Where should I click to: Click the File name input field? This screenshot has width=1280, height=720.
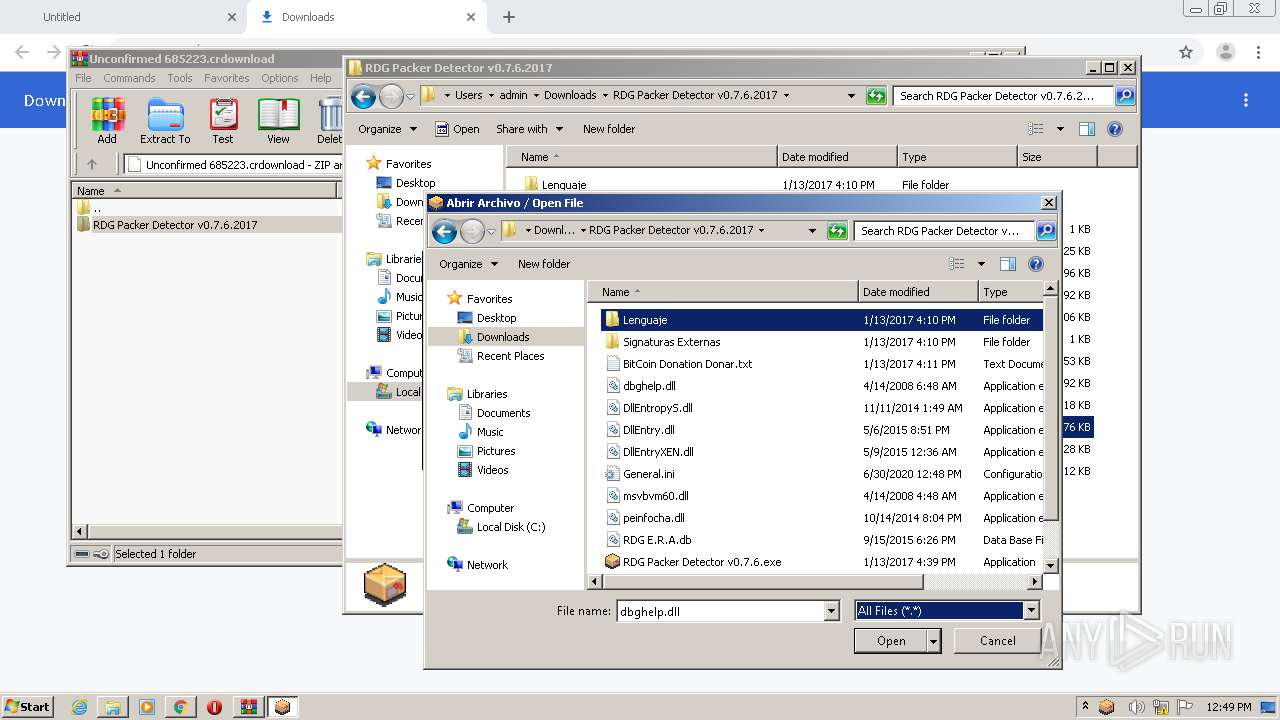[720, 611]
